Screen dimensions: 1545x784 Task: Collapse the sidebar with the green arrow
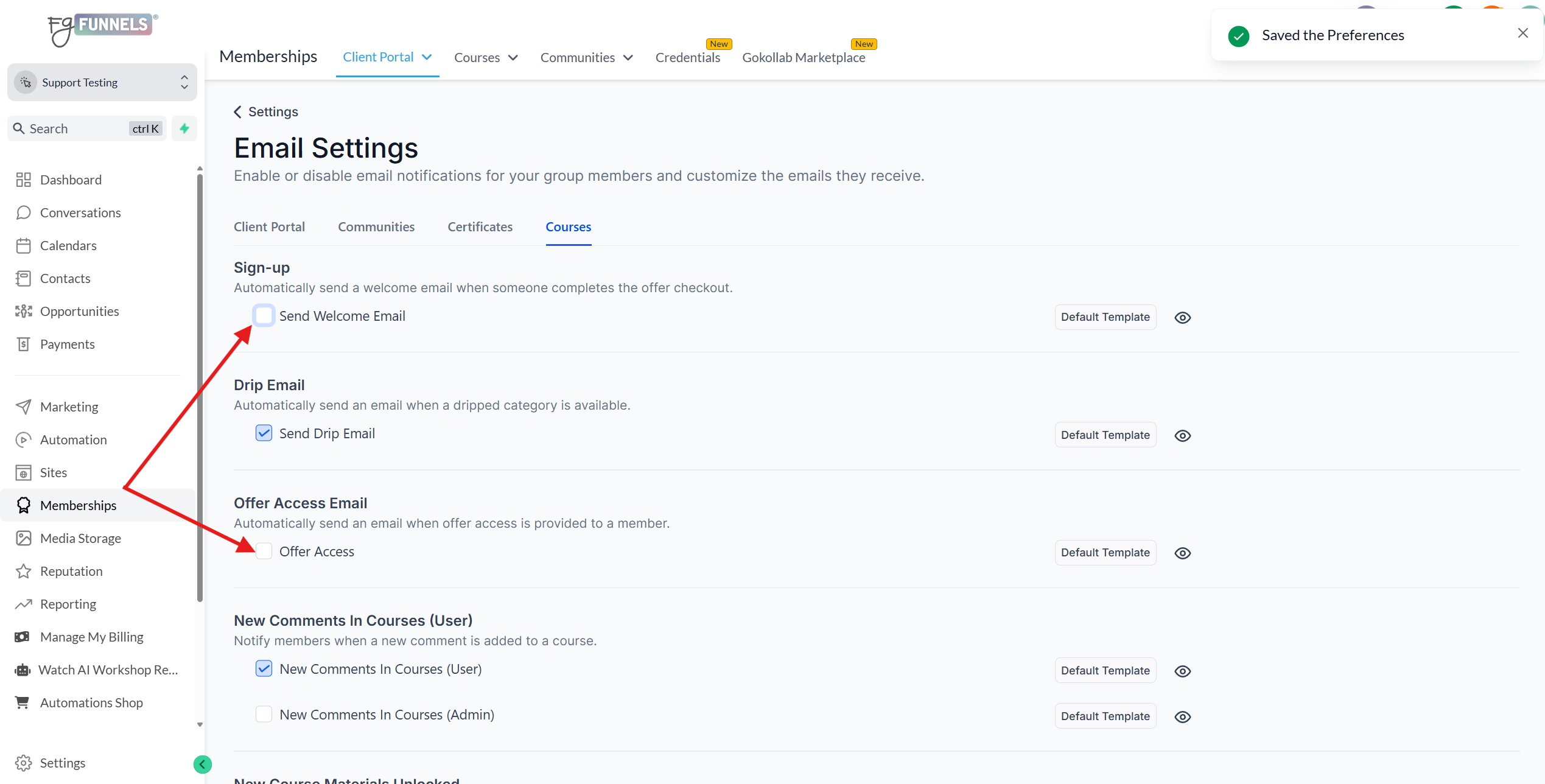(202, 764)
